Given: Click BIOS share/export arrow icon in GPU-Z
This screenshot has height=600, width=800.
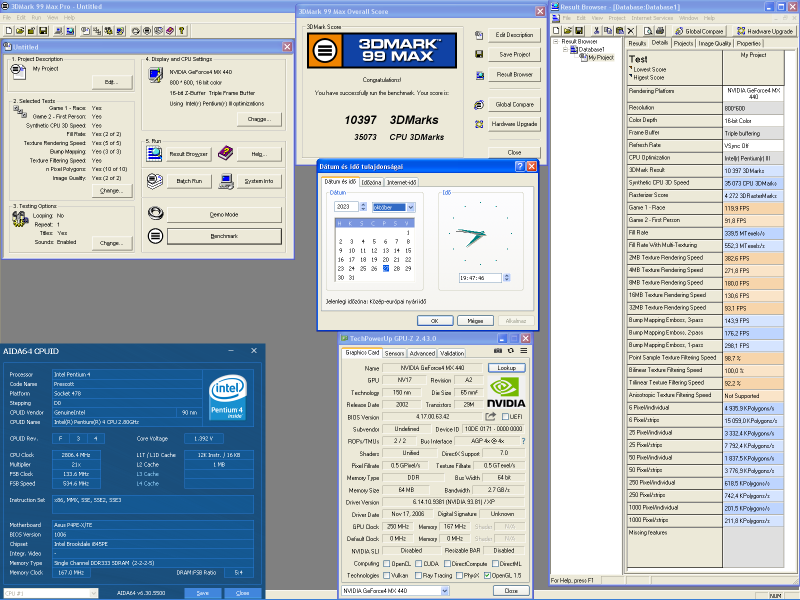Looking at the screenshot, I should tap(490, 417).
